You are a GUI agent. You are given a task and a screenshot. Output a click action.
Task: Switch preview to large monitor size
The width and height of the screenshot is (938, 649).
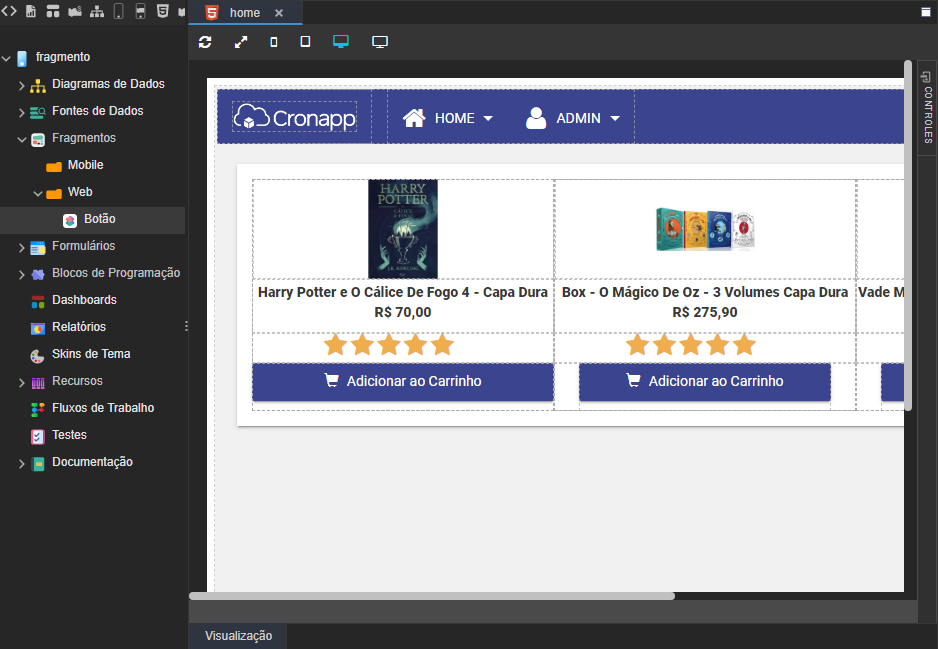click(x=380, y=42)
